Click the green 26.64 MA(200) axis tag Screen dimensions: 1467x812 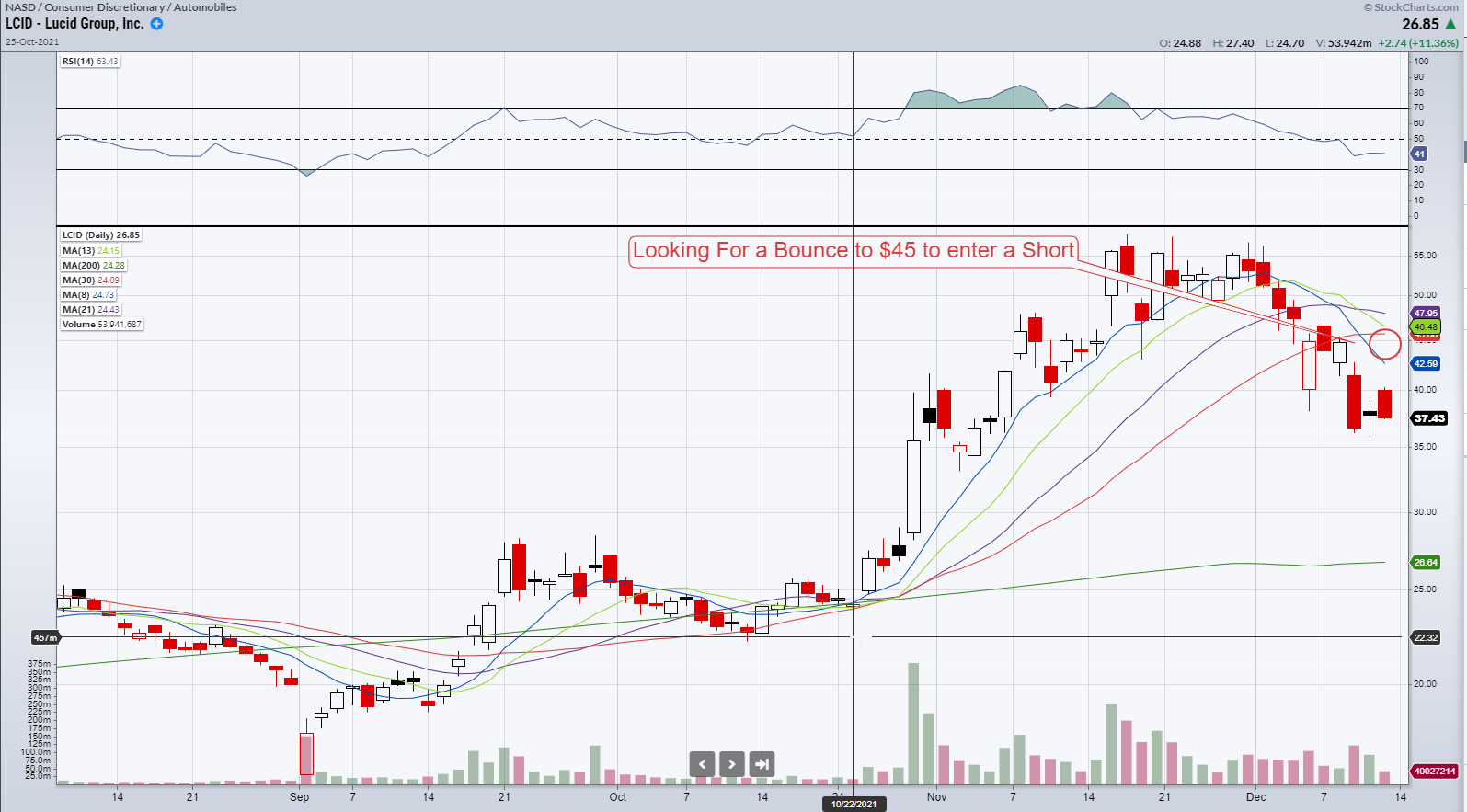pyautogui.click(x=1426, y=562)
